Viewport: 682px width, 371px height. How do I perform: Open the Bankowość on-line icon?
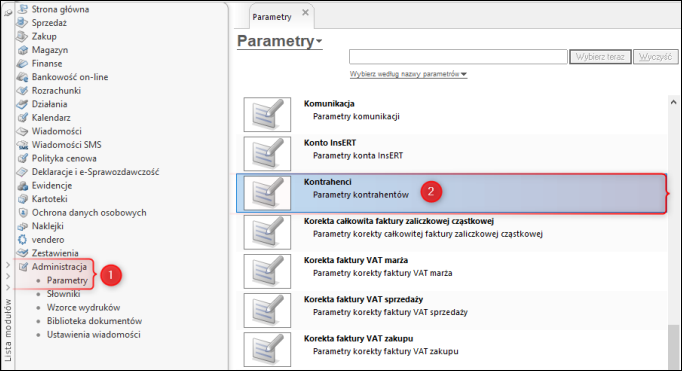point(22,77)
